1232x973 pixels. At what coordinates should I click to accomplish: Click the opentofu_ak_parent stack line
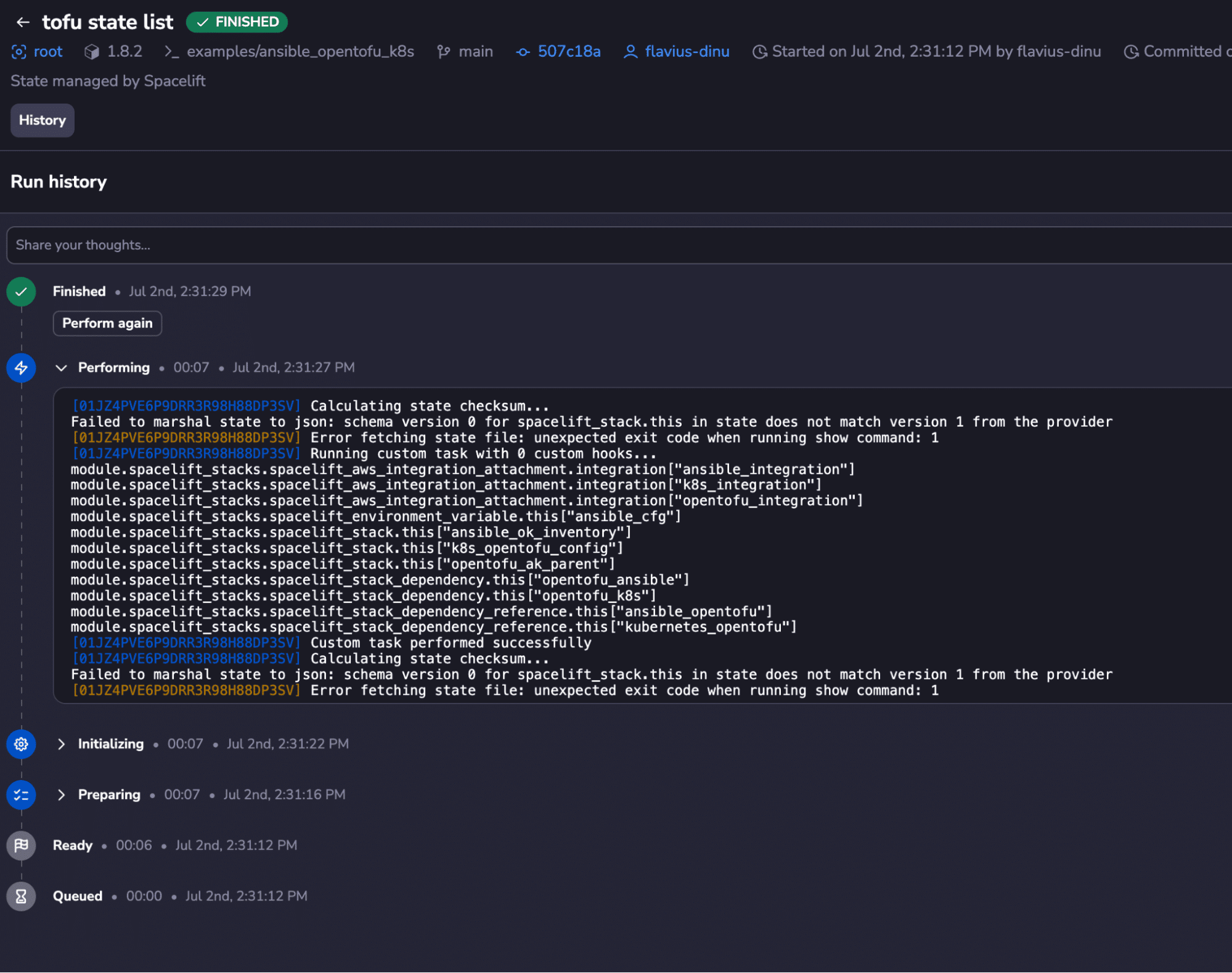coord(343,564)
